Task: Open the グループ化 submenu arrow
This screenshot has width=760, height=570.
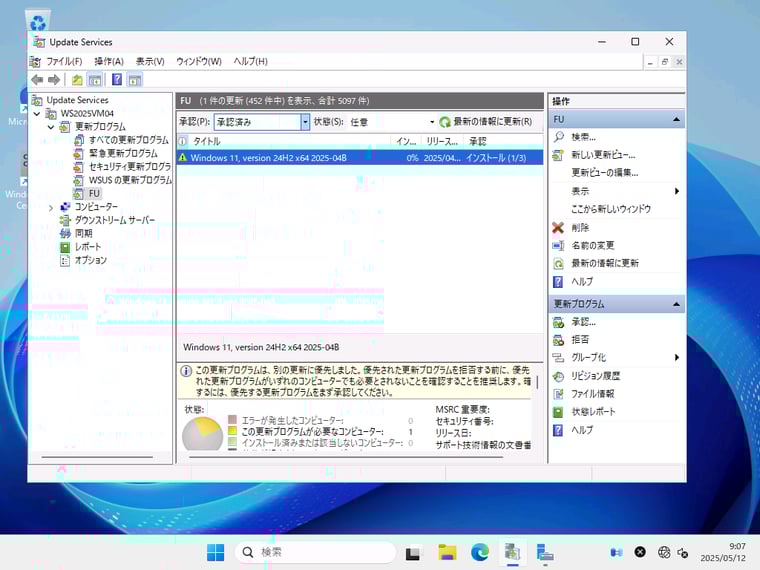Action: click(x=677, y=358)
